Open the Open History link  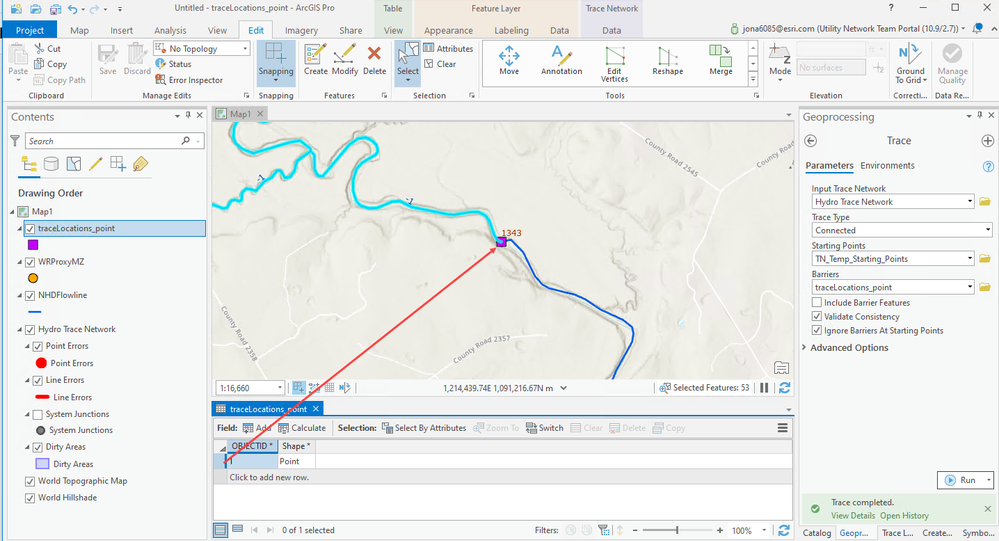click(904, 516)
